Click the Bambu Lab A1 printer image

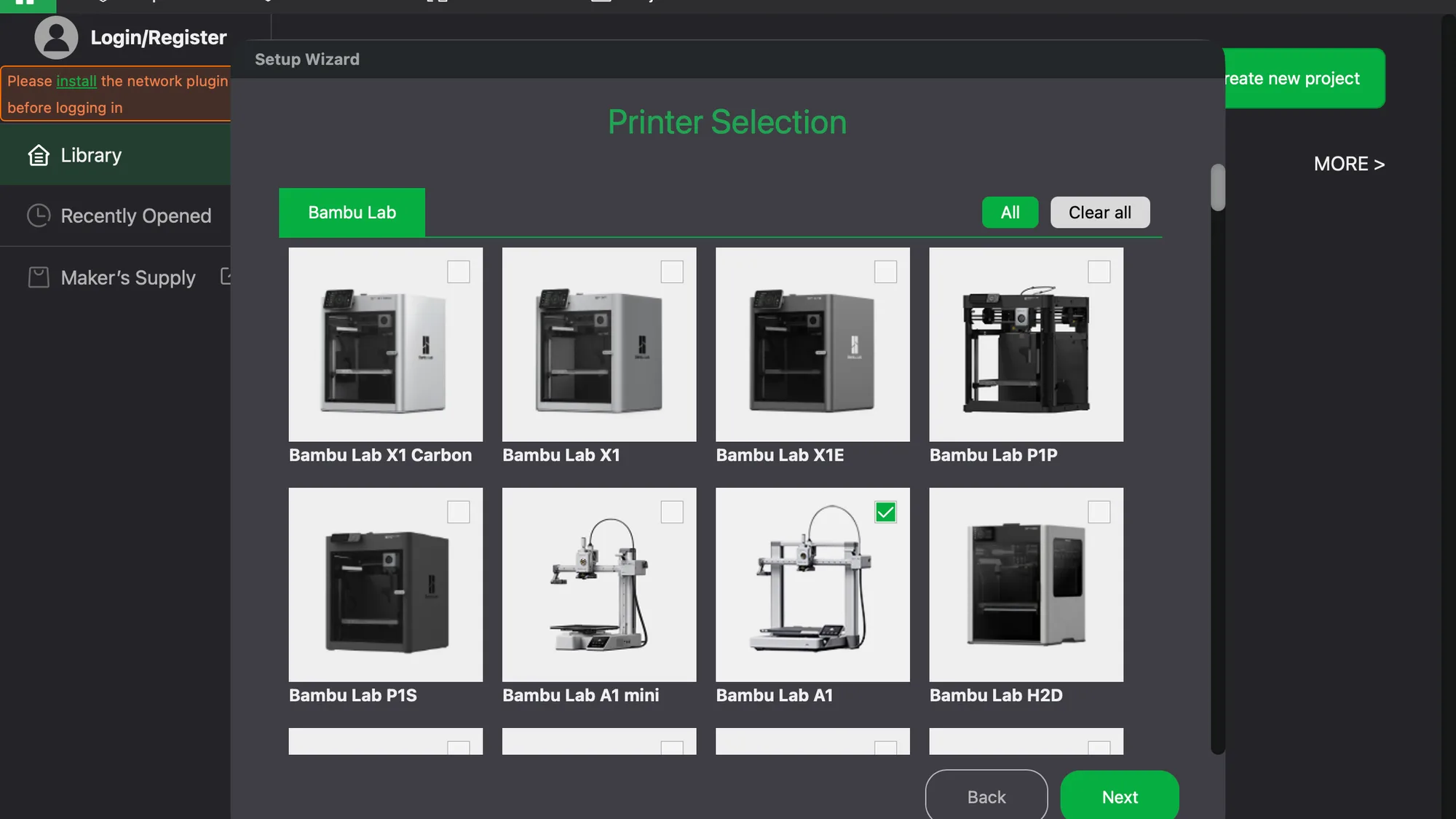coord(812,585)
